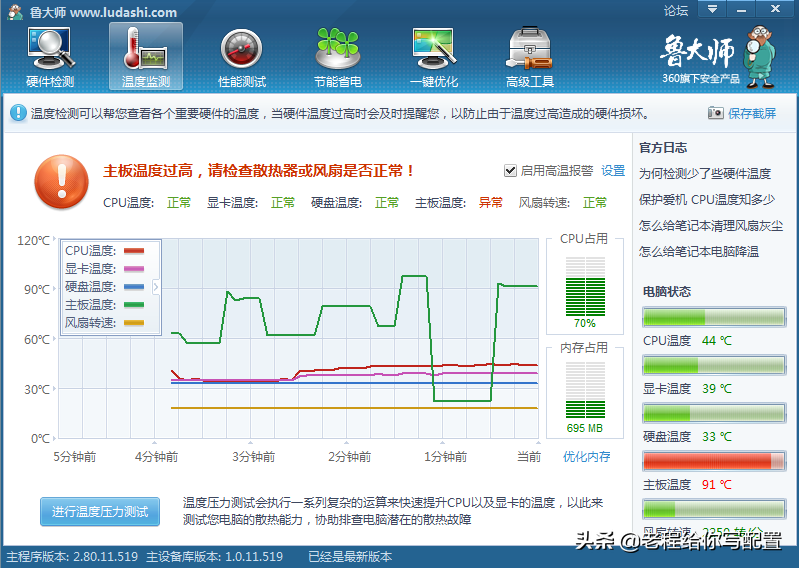Click the 官方日志 section heading

click(x=663, y=148)
